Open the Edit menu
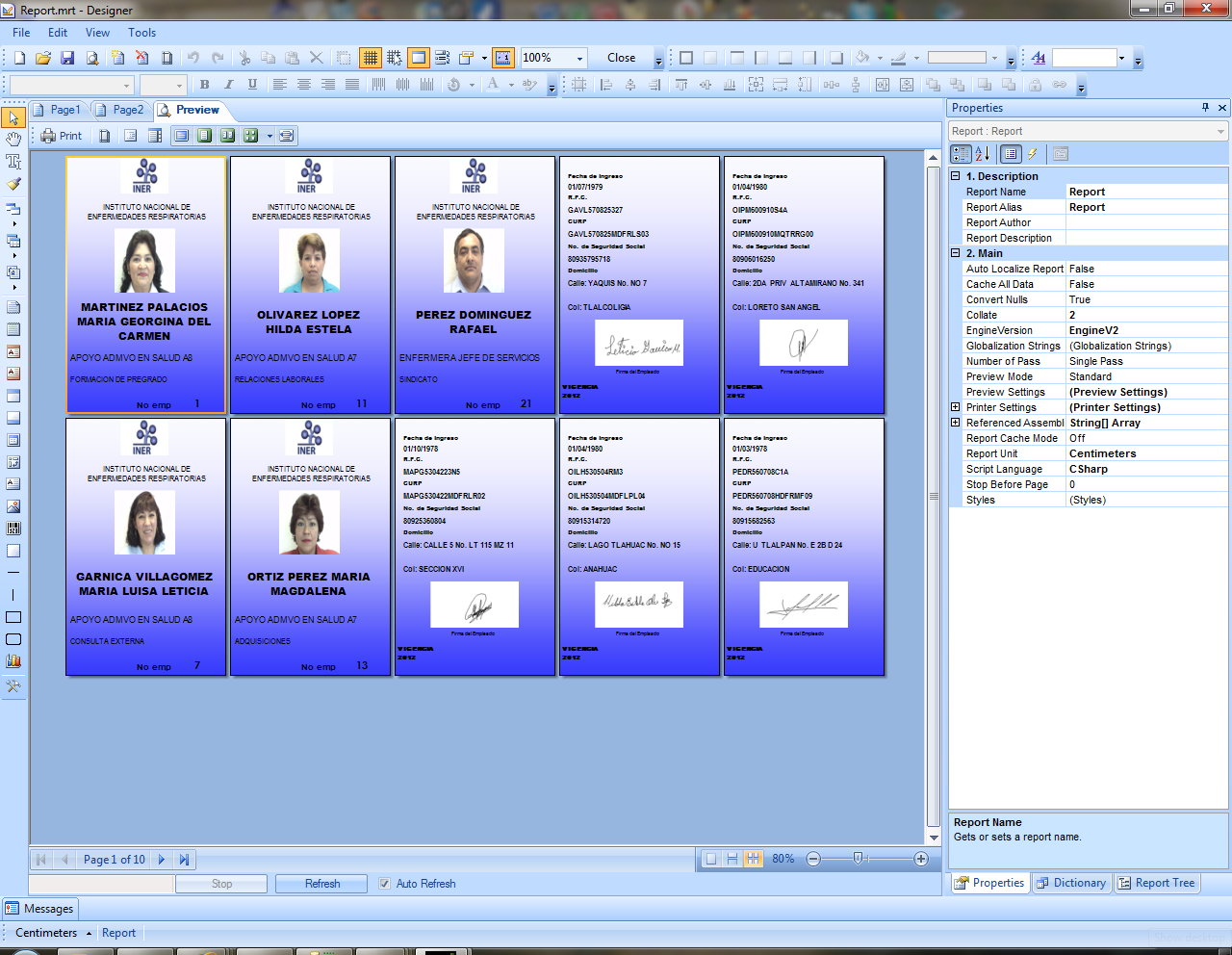 (58, 33)
